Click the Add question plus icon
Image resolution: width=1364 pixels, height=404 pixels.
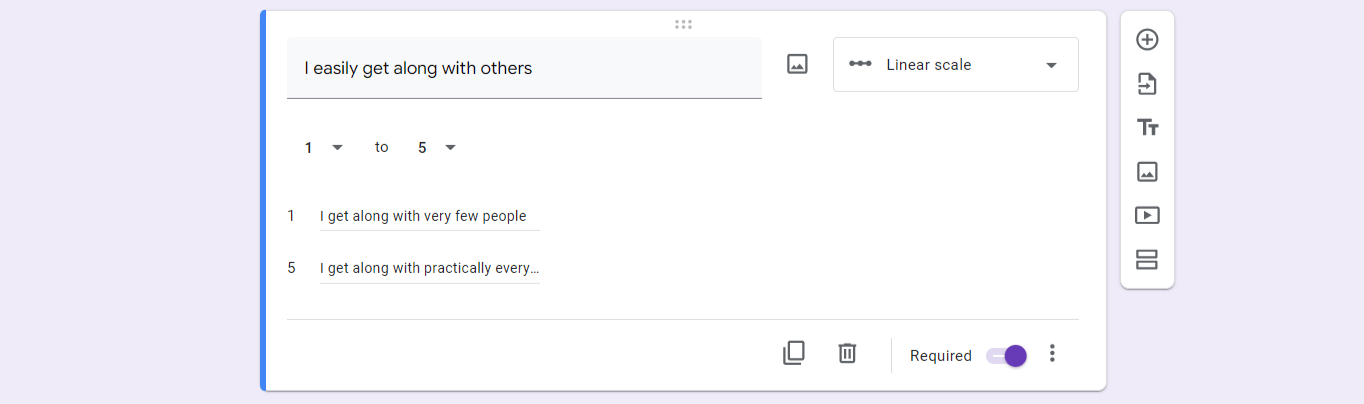pos(1147,40)
